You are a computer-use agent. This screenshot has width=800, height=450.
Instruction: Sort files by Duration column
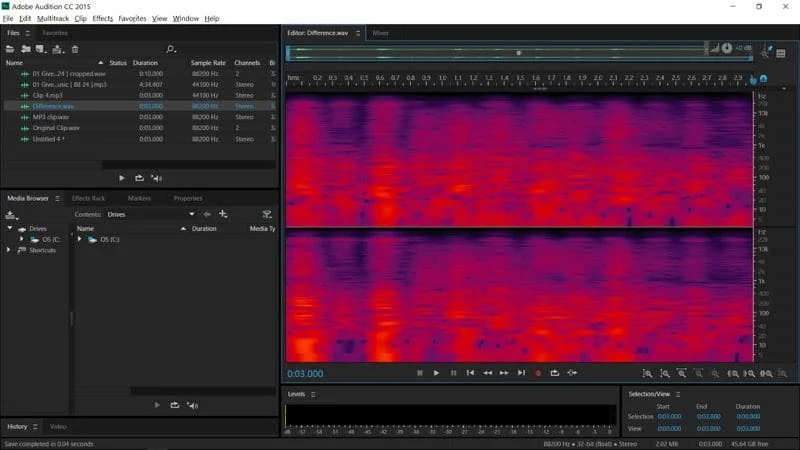(x=145, y=63)
